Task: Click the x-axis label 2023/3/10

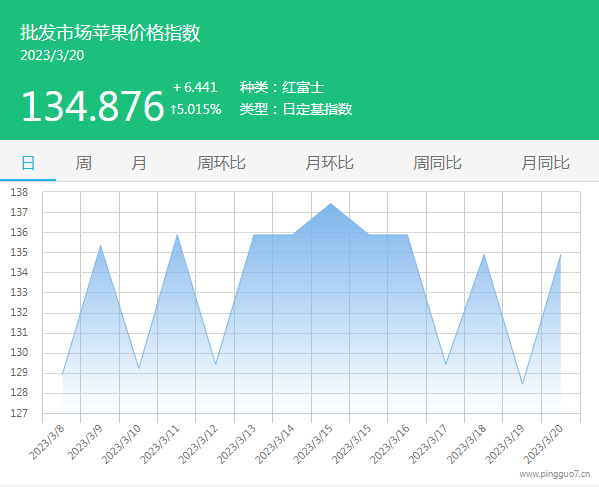Action: click(121, 444)
